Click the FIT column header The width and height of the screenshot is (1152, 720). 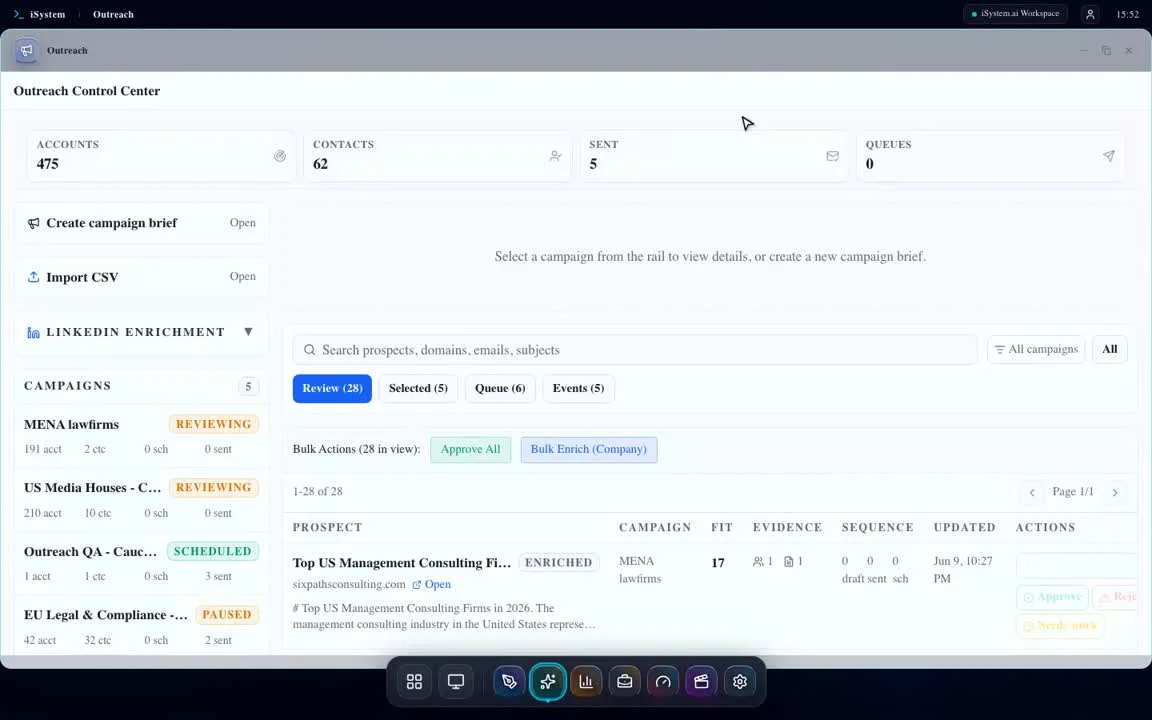click(721, 528)
